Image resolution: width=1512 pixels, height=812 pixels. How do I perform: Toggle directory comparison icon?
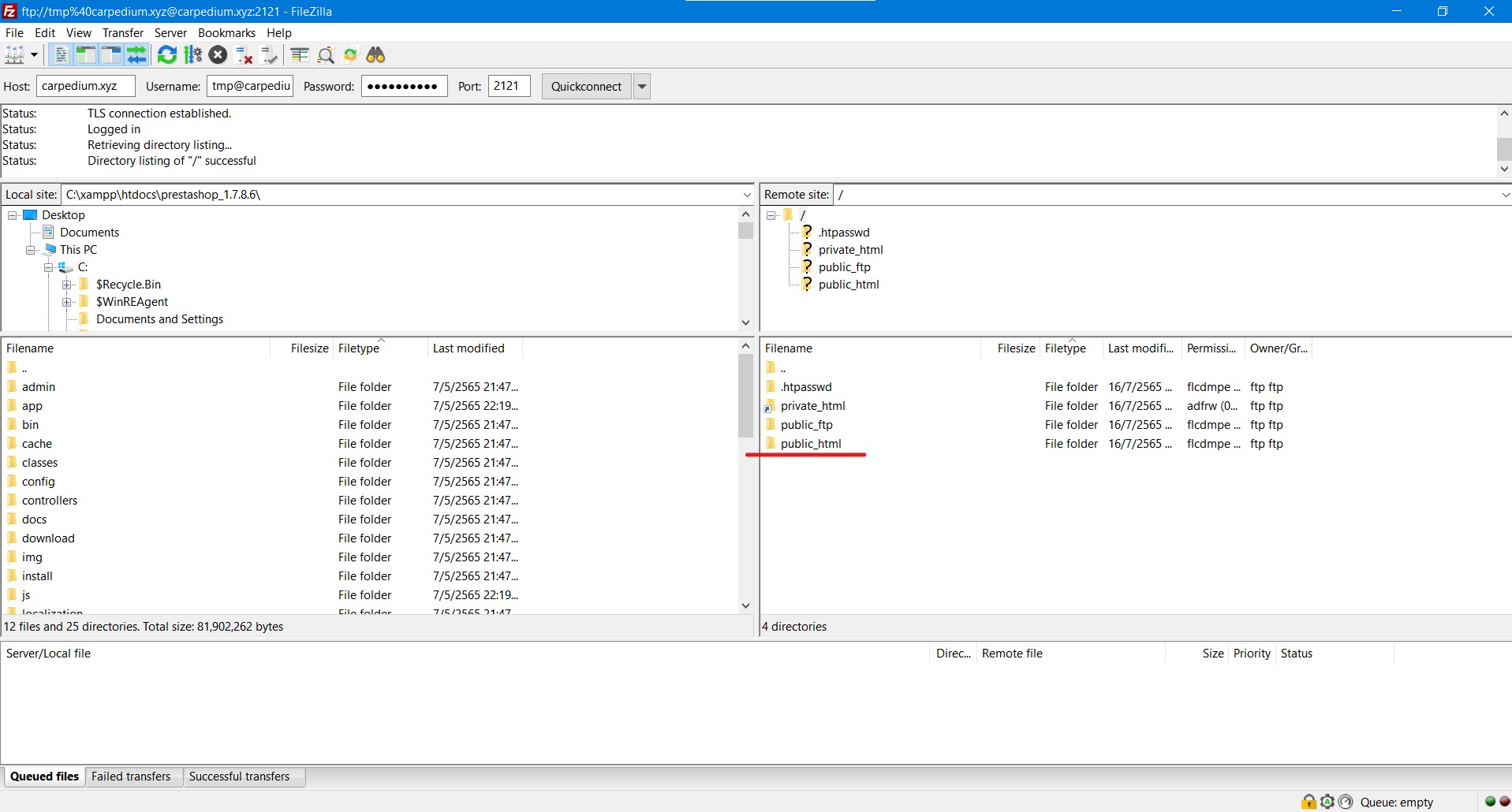(326, 55)
